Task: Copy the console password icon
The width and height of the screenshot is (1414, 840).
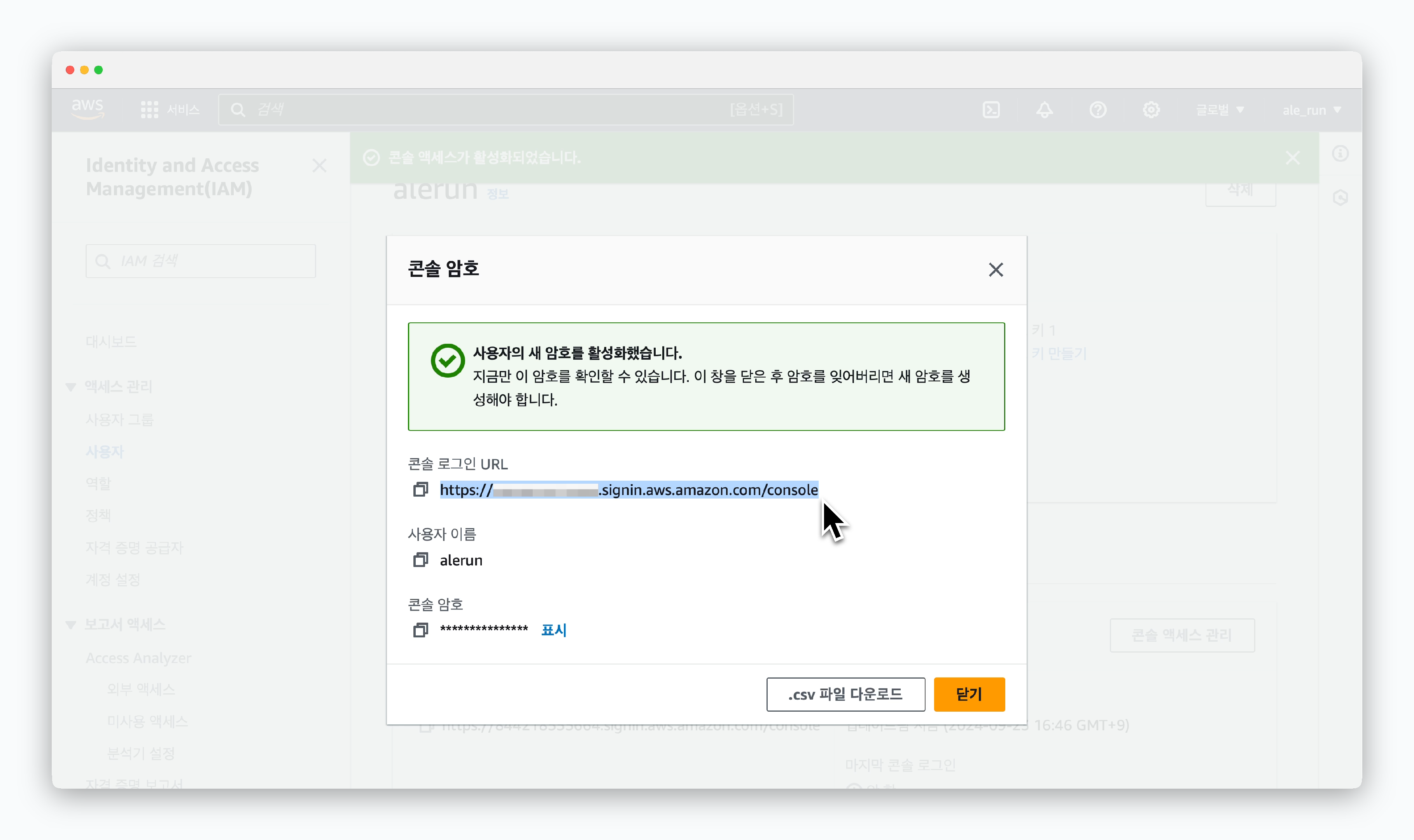Action: coord(420,630)
